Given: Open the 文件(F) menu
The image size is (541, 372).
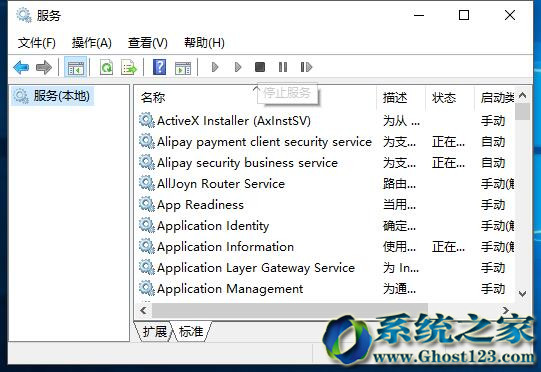Looking at the screenshot, I should pos(37,43).
